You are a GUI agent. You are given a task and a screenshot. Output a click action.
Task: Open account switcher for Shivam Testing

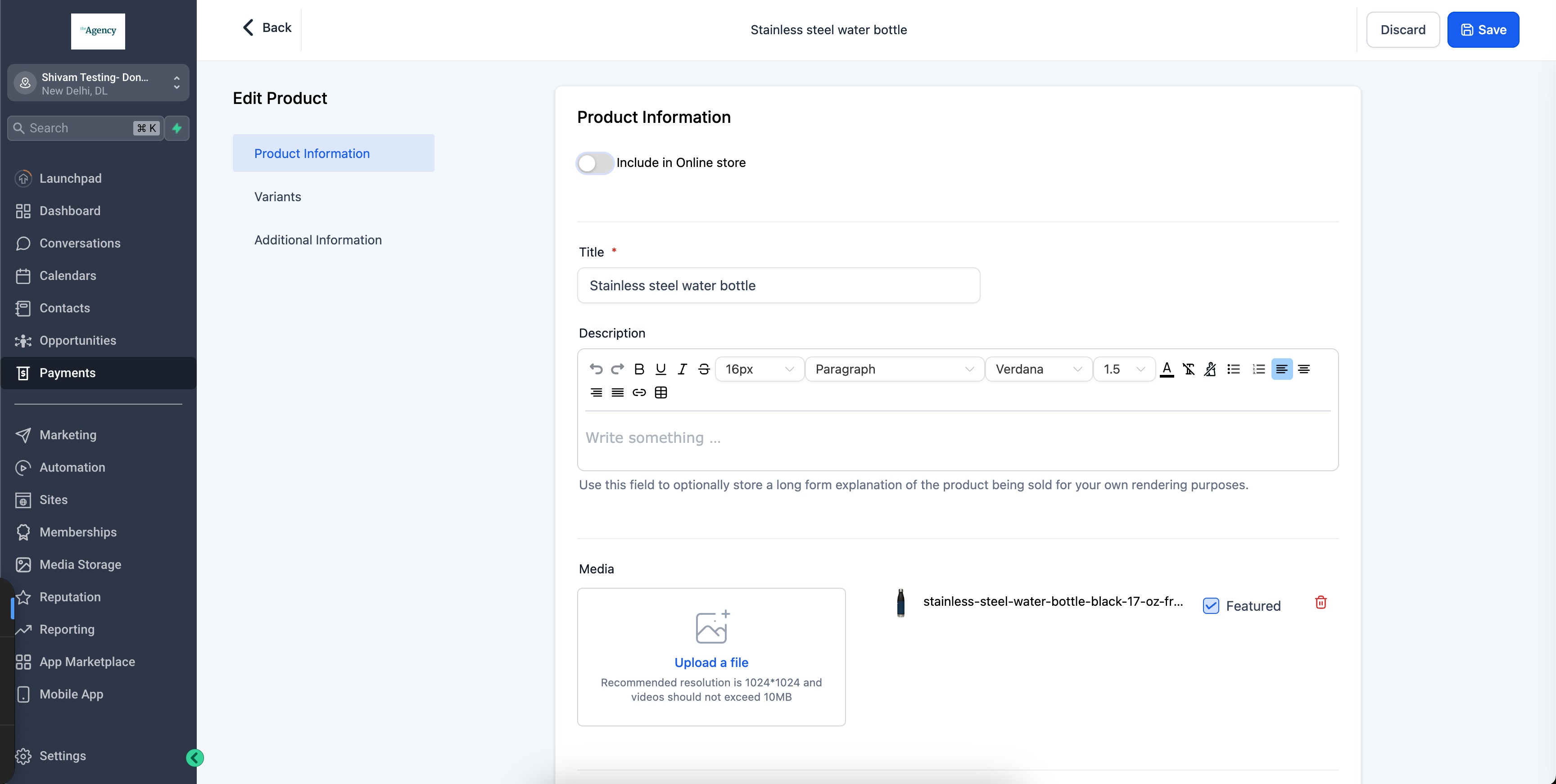98,83
